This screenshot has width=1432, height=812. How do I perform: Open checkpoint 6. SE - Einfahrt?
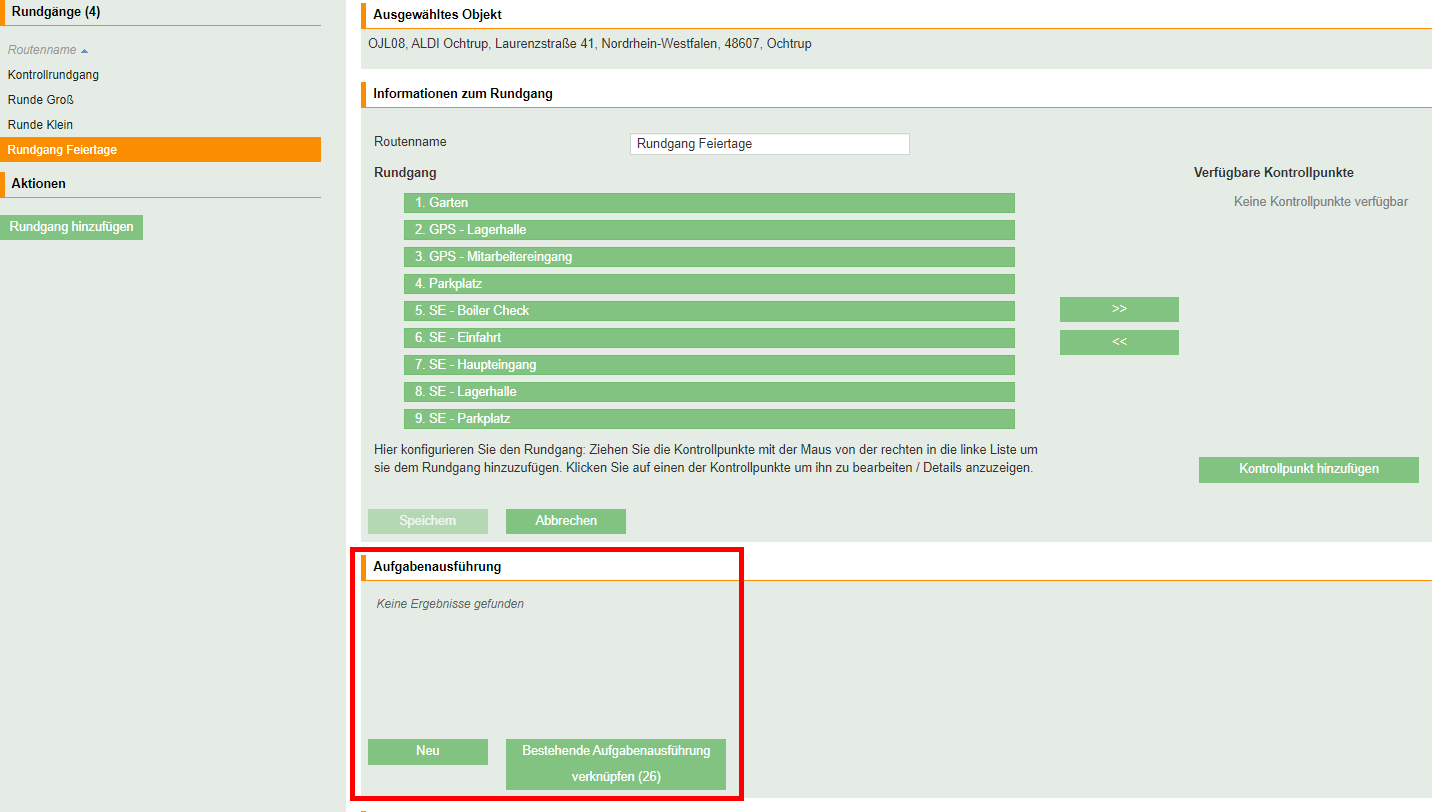709,338
